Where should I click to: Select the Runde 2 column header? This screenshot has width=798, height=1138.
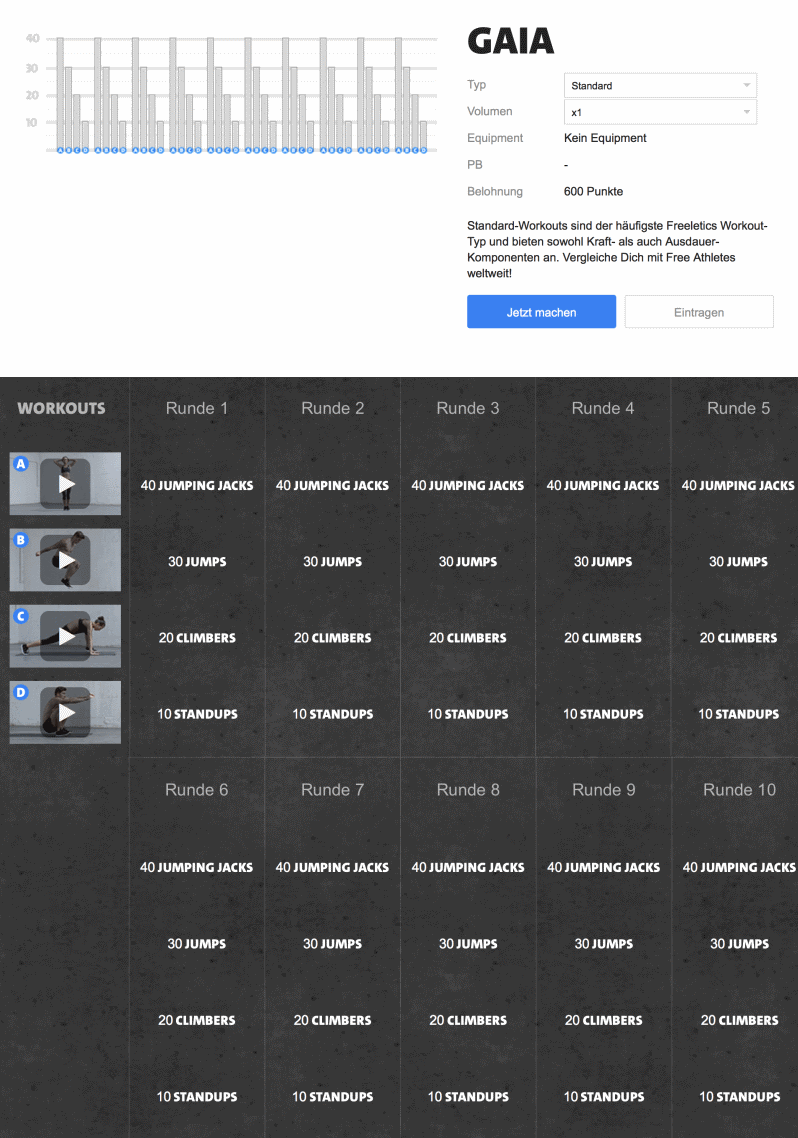point(332,408)
